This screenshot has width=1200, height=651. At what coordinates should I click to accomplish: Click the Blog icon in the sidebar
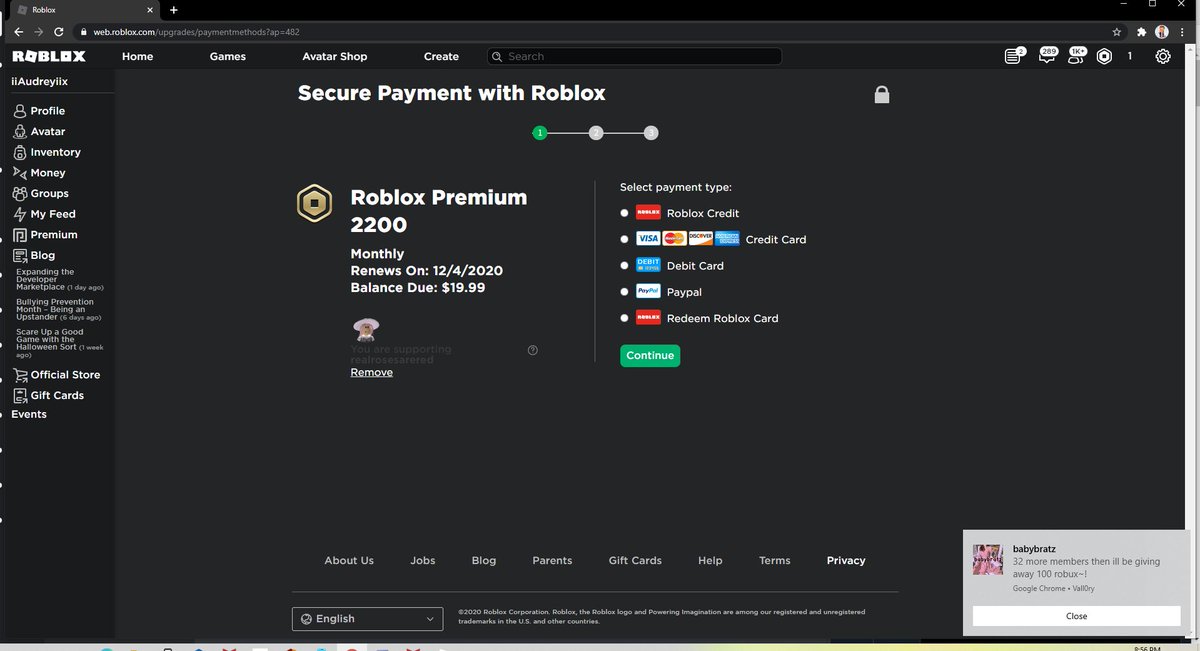tap(20, 255)
